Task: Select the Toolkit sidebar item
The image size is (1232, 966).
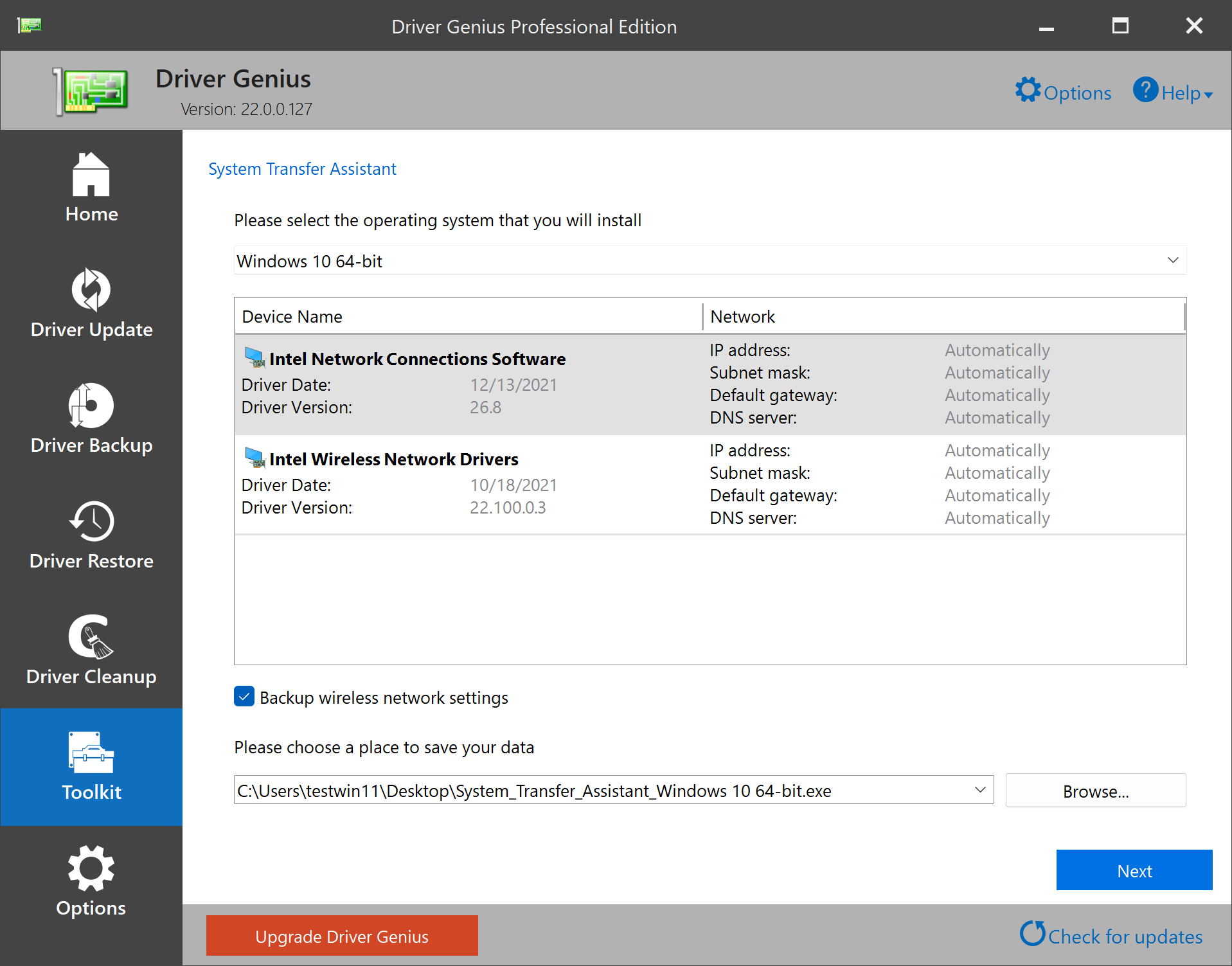Action: coord(91,767)
